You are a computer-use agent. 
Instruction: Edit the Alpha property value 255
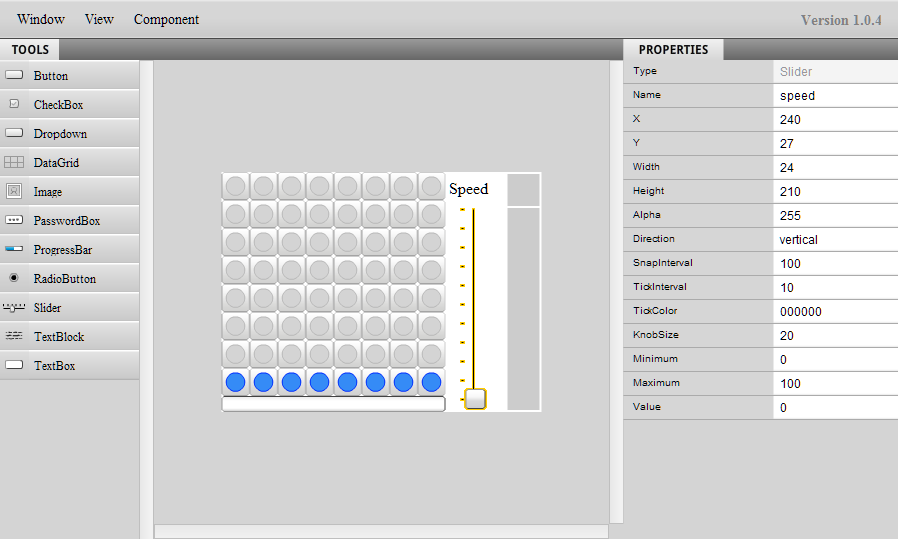(x=836, y=216)
